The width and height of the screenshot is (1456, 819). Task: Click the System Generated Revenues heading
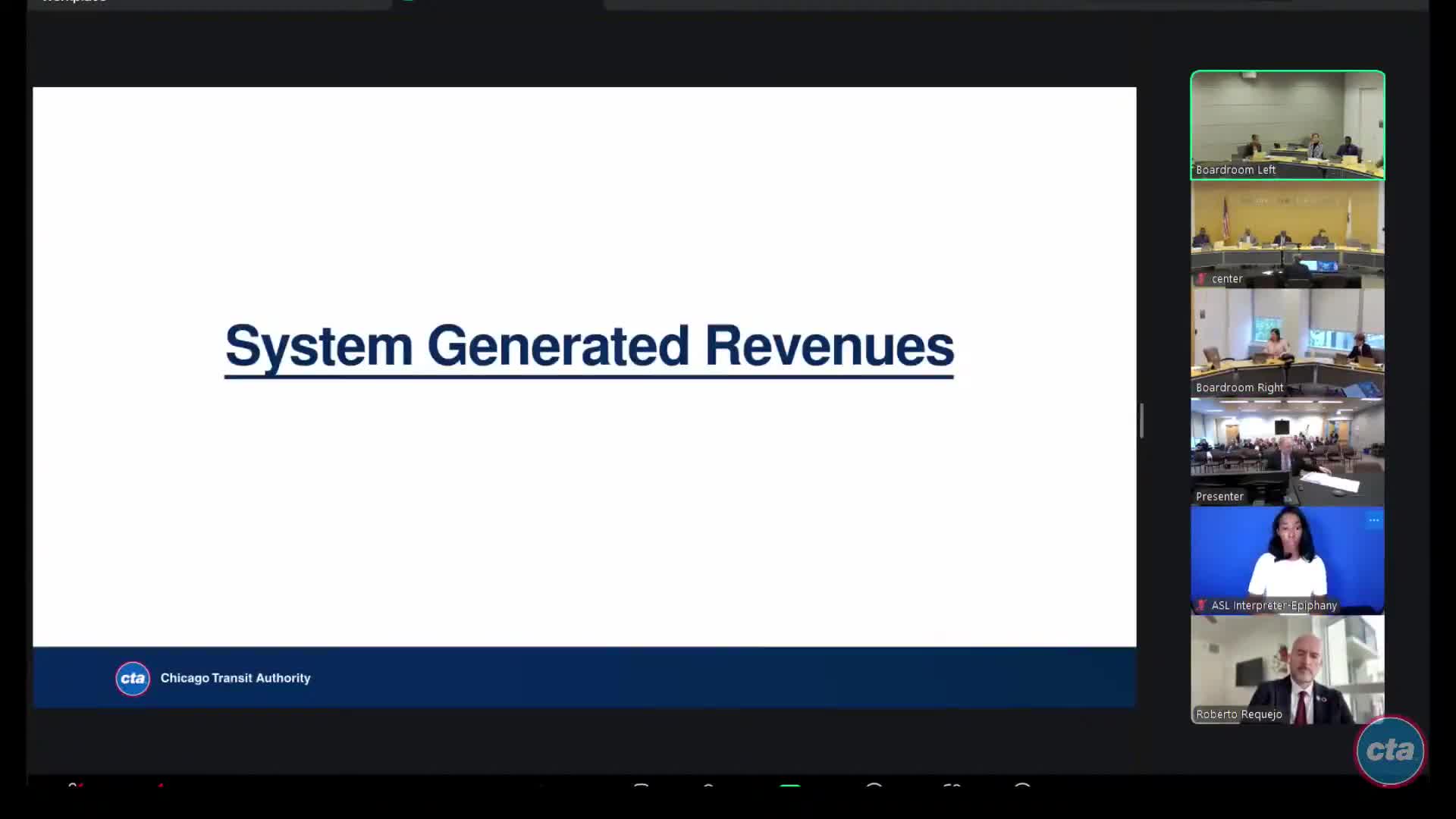click(588, 346)
